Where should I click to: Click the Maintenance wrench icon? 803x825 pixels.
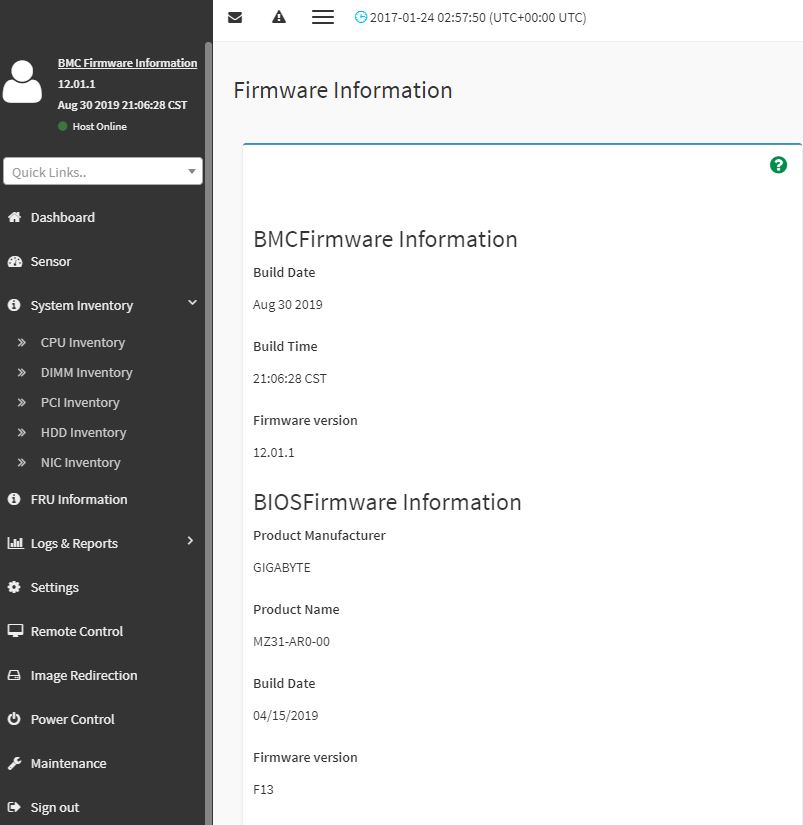pos(14,763)
